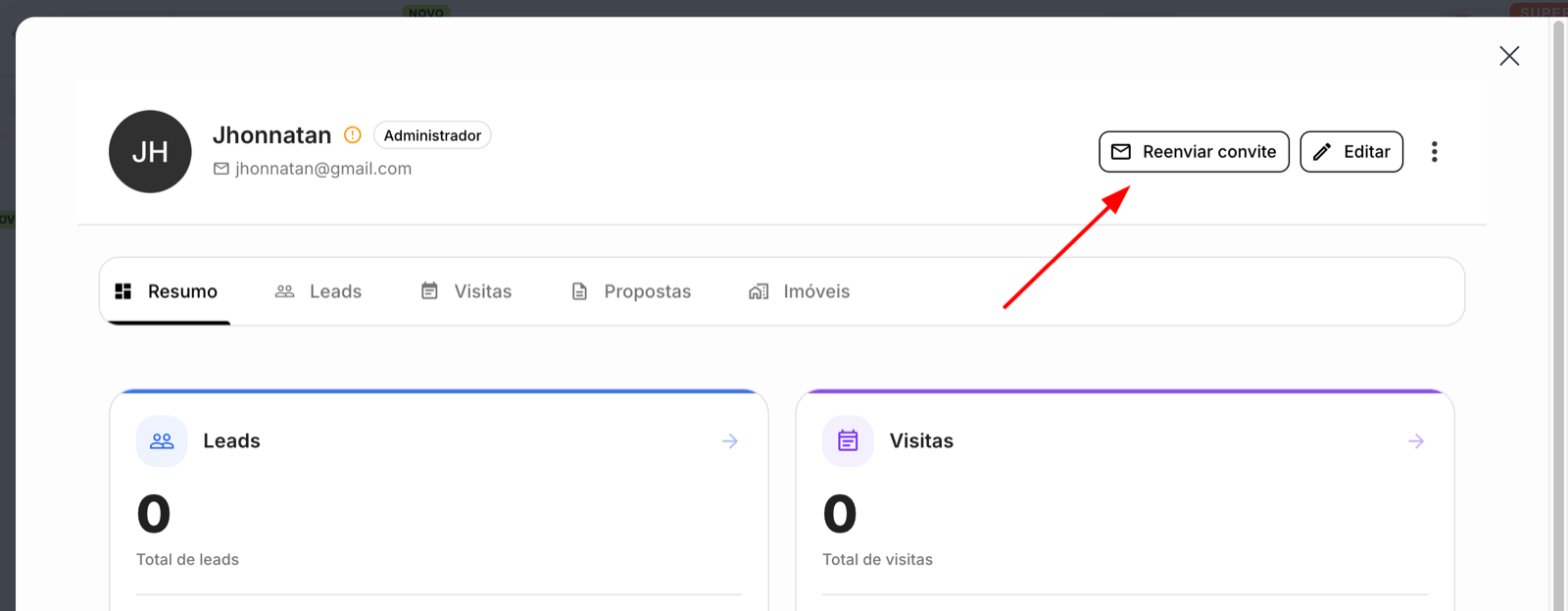The height and width of the screenshot is (611, 1568).
Task: Switch to the Leads tab
Action: (318, 291)
